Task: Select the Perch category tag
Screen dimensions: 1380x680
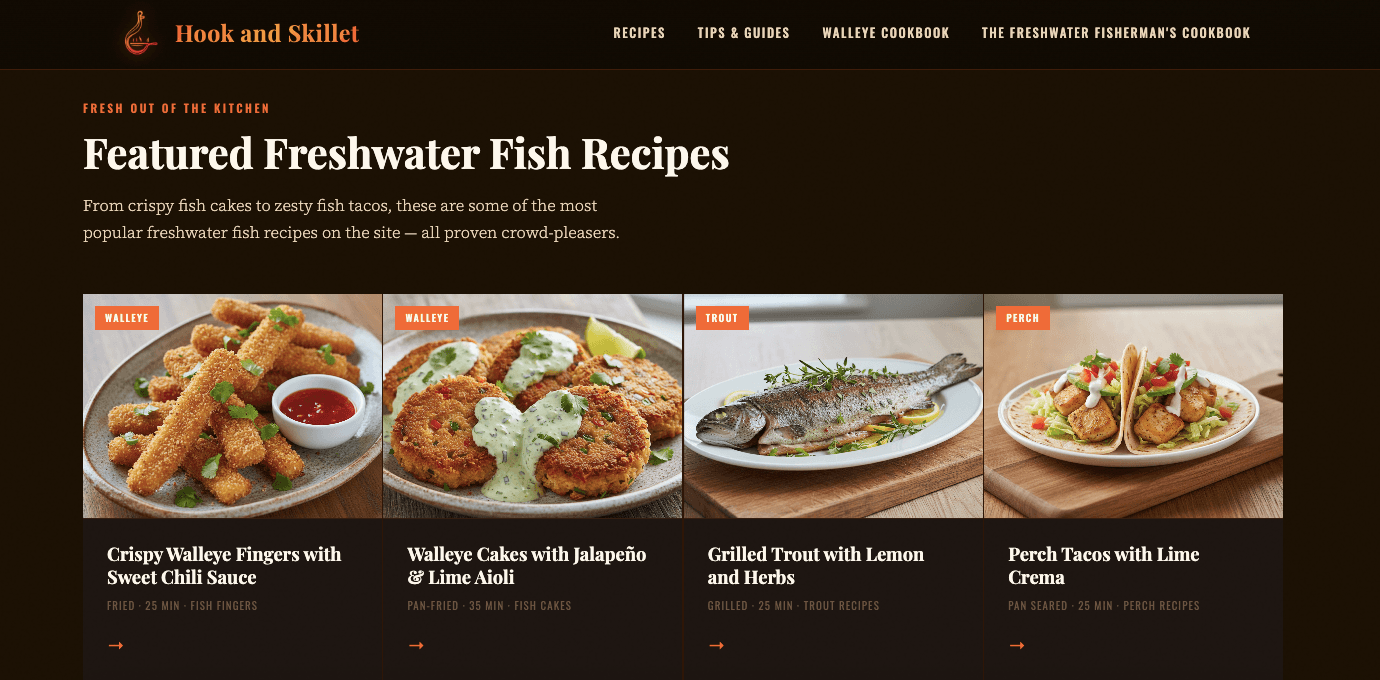Action: click(x=1023, y=318)
